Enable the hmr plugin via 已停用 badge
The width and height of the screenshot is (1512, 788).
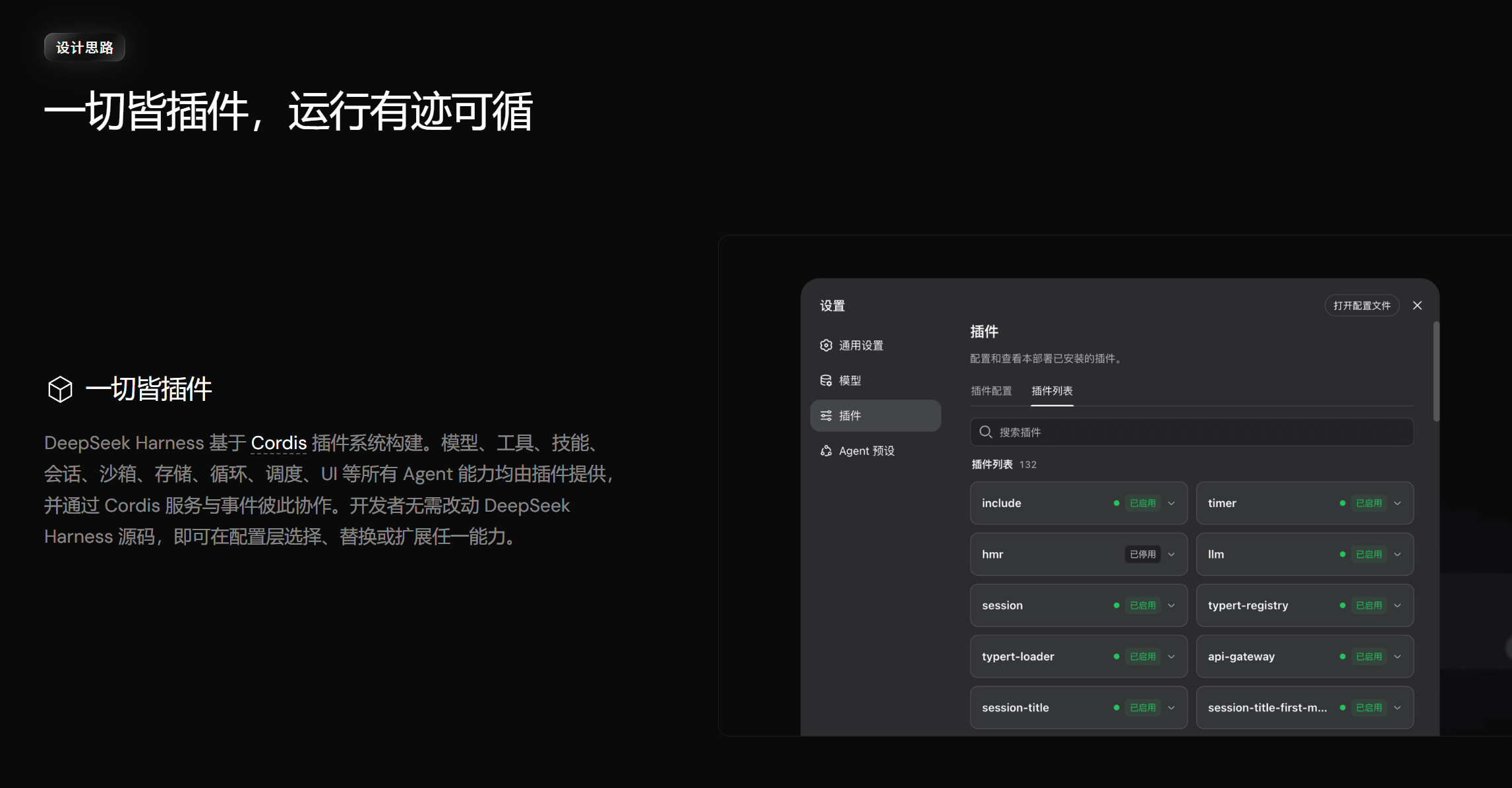point(1143,555)
